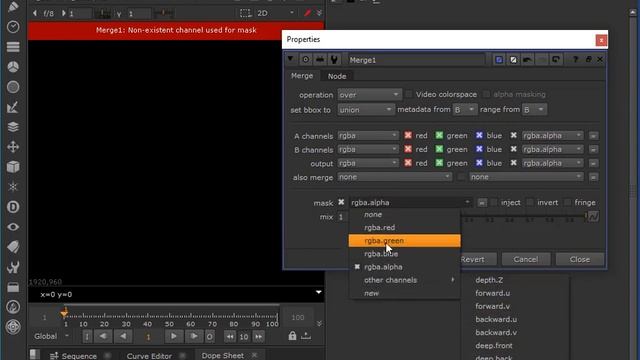Float the Merge1 properties panel

(x=589, y=60)
